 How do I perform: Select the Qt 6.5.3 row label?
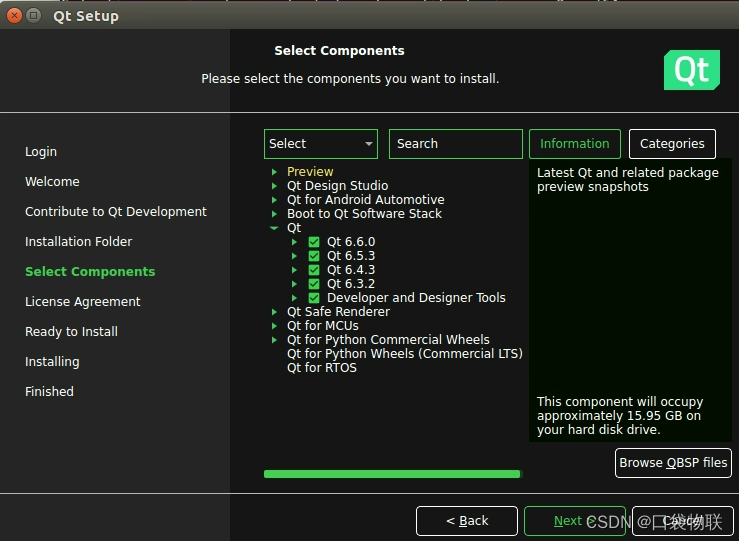(351, 256)
